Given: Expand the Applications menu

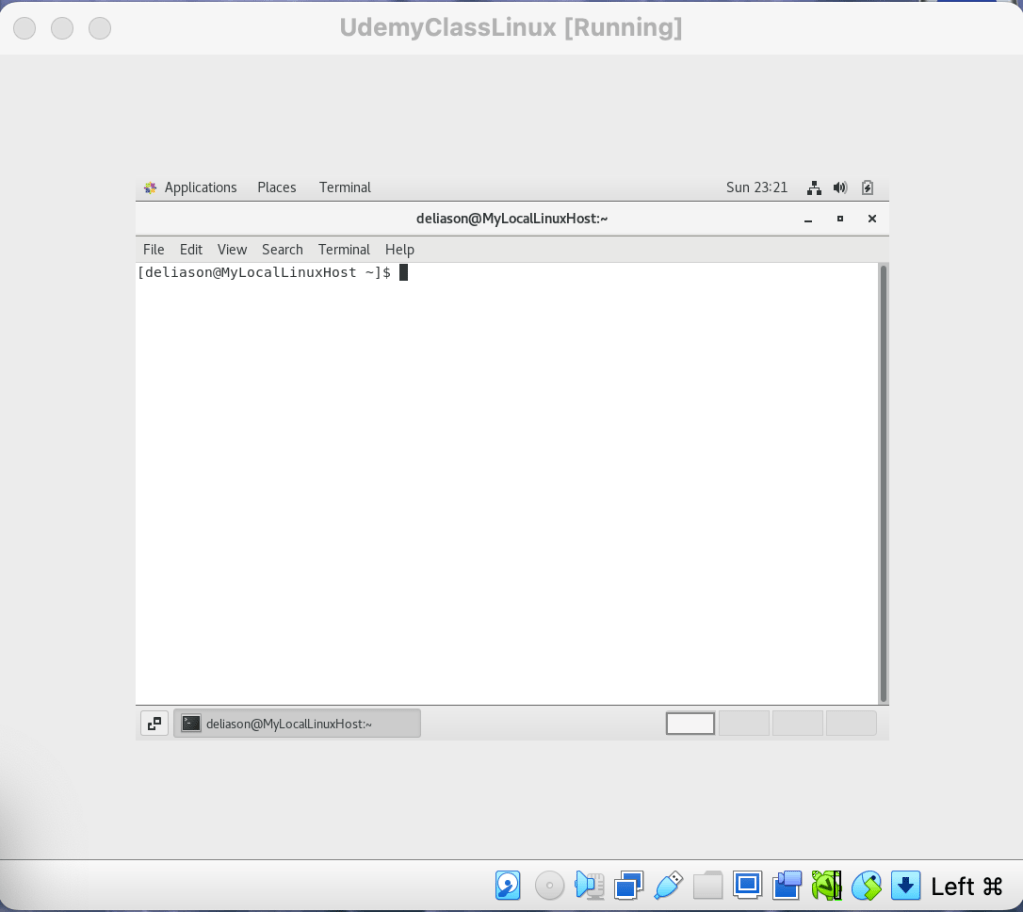Looking at the screenshot, I should click(191, 188).
